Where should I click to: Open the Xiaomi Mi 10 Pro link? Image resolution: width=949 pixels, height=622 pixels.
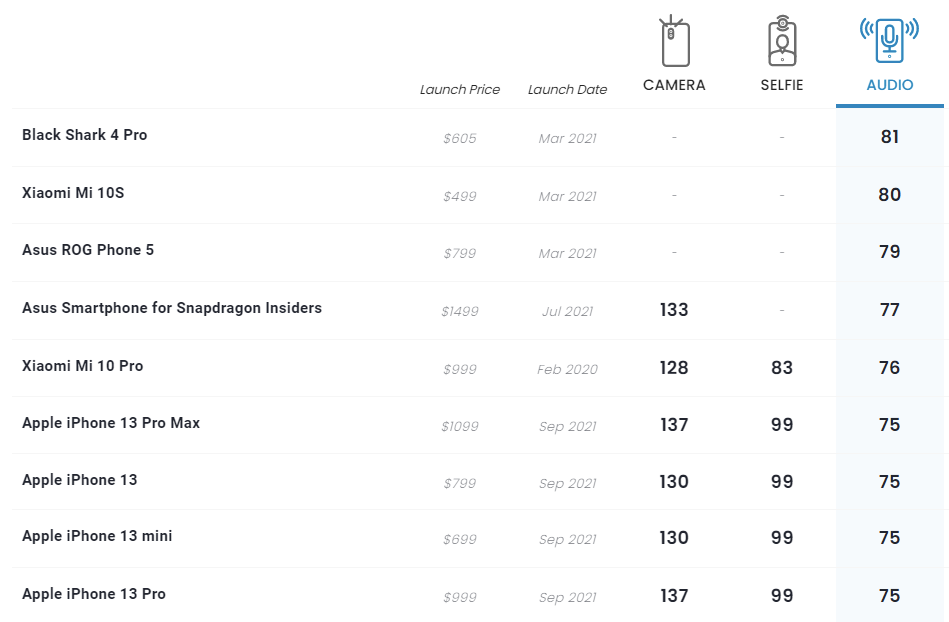pos(83,366)
